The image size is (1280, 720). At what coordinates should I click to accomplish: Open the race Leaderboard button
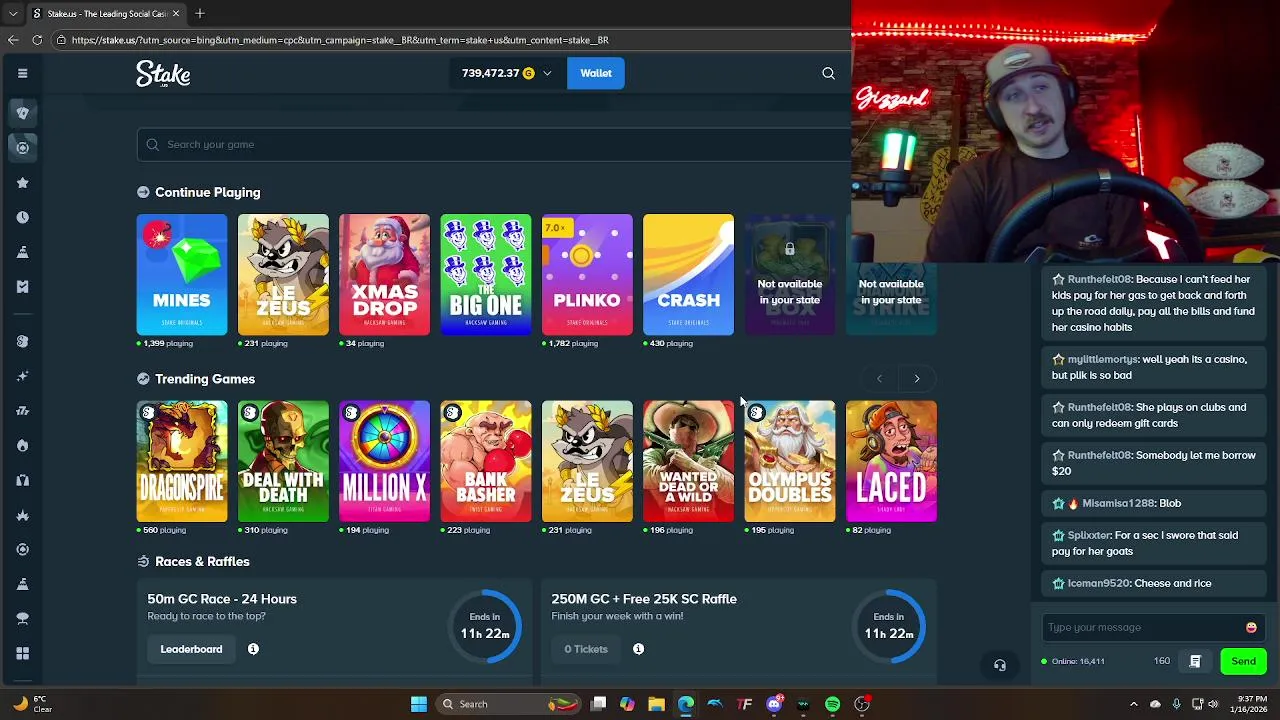coord(191,649)
